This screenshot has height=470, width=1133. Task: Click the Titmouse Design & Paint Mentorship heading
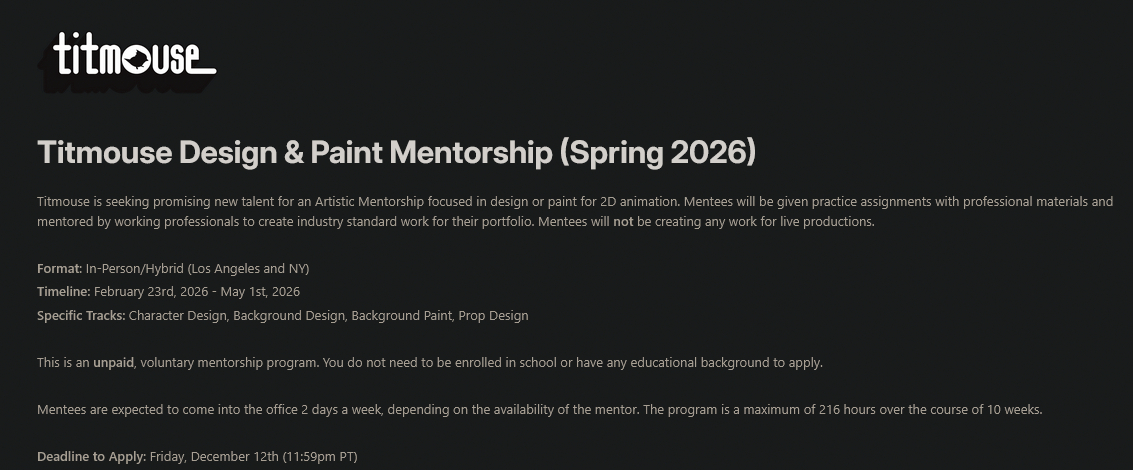point(396,153)
